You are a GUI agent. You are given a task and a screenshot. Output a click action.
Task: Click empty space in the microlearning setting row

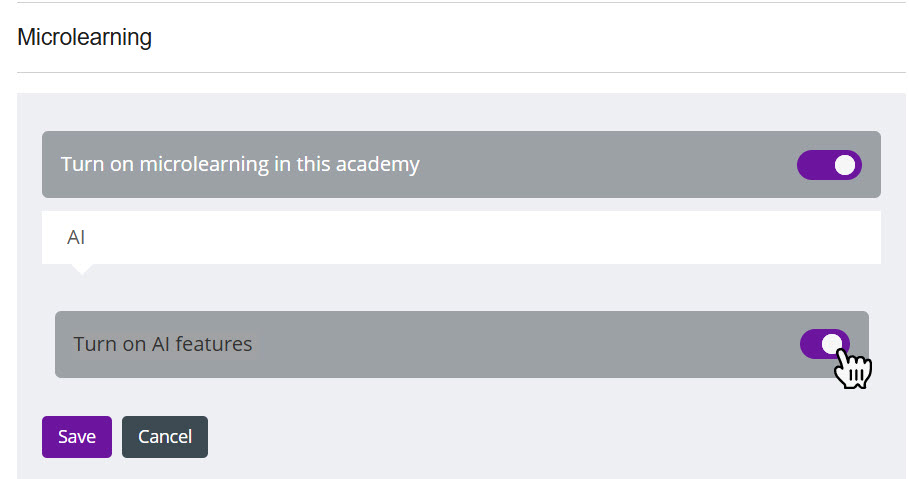600,165
